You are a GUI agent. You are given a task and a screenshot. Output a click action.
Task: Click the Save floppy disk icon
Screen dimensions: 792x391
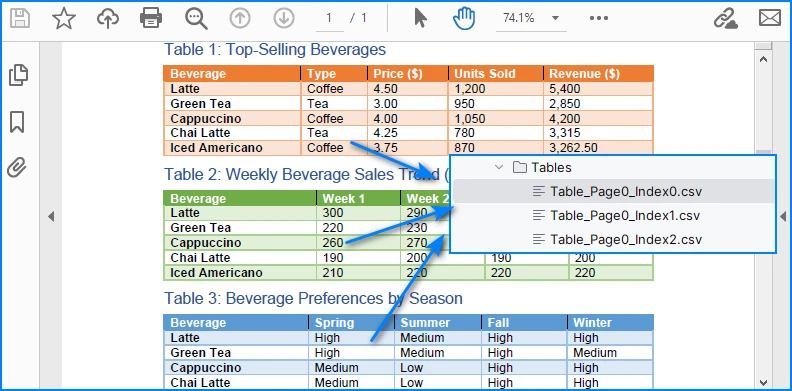[20, 19]
